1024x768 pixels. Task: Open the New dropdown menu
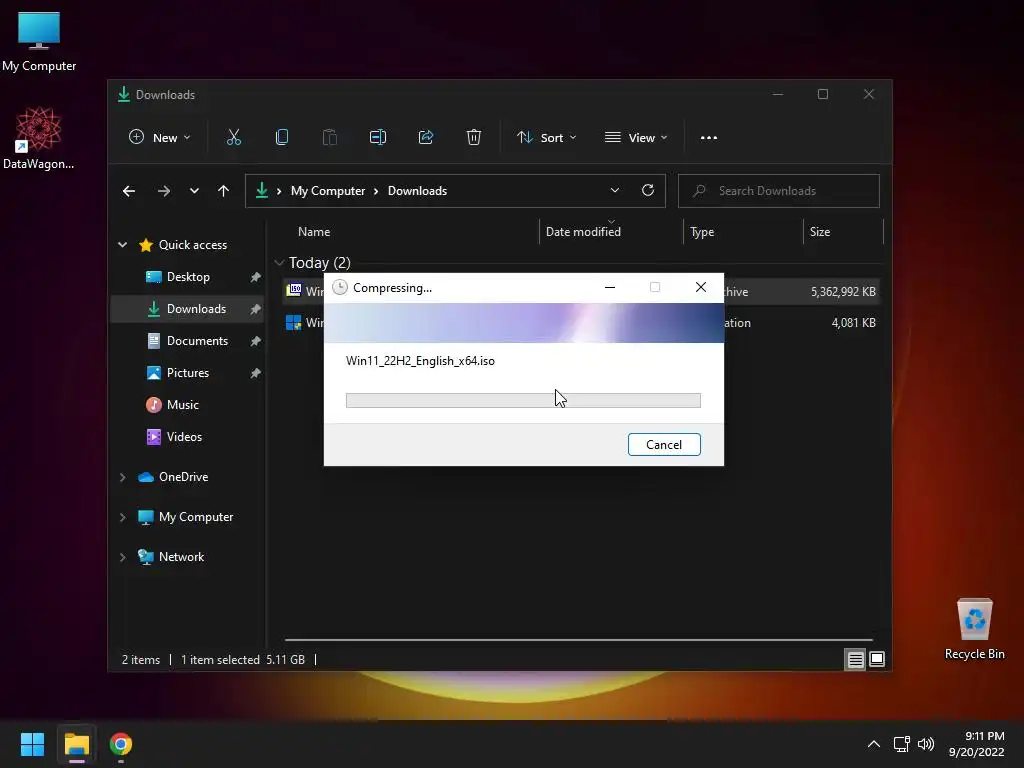click(160, 138)
